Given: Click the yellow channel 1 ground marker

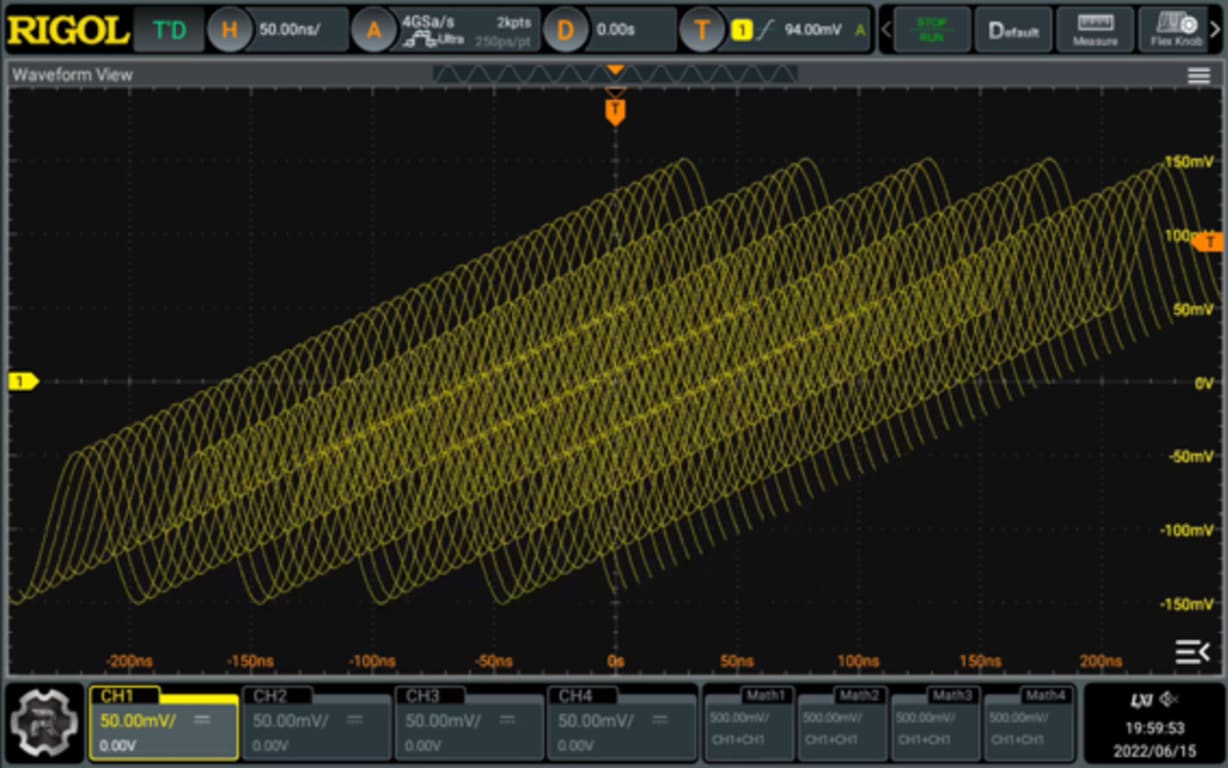Looking at the screenshot, I should [22, 381].
